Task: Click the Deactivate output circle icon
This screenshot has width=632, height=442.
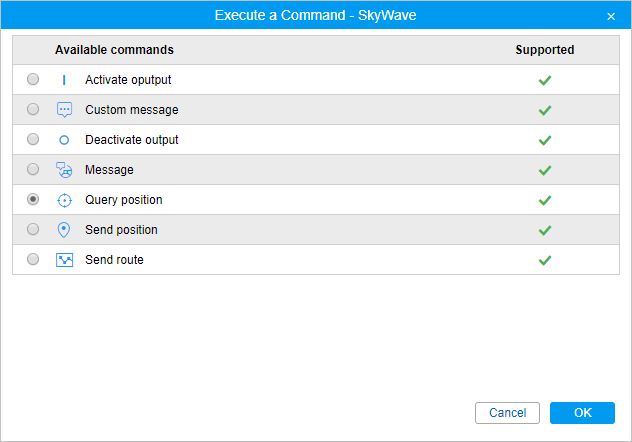Action: tap(64, 140)
